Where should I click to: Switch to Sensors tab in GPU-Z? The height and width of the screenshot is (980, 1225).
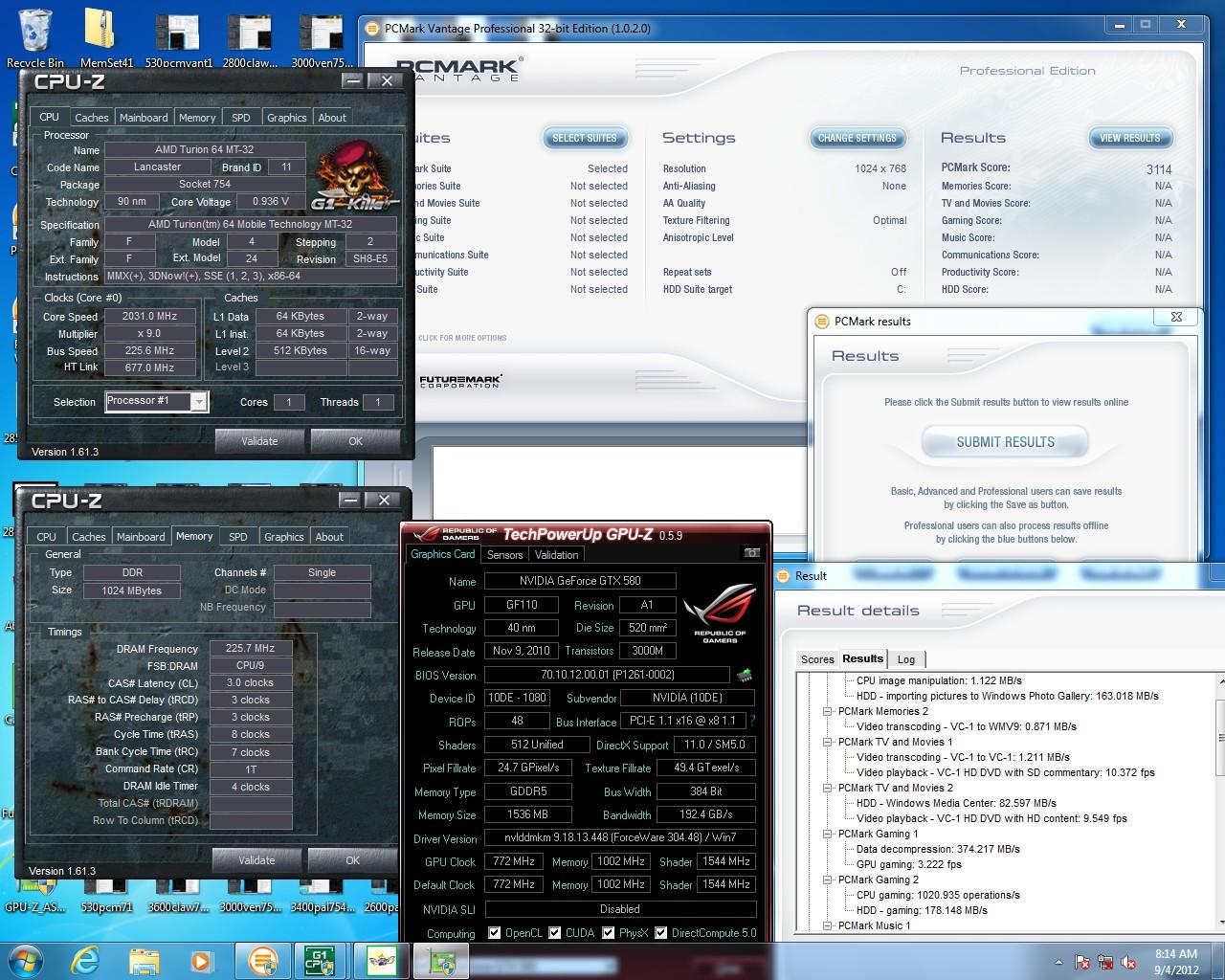[x=504, y=555]
